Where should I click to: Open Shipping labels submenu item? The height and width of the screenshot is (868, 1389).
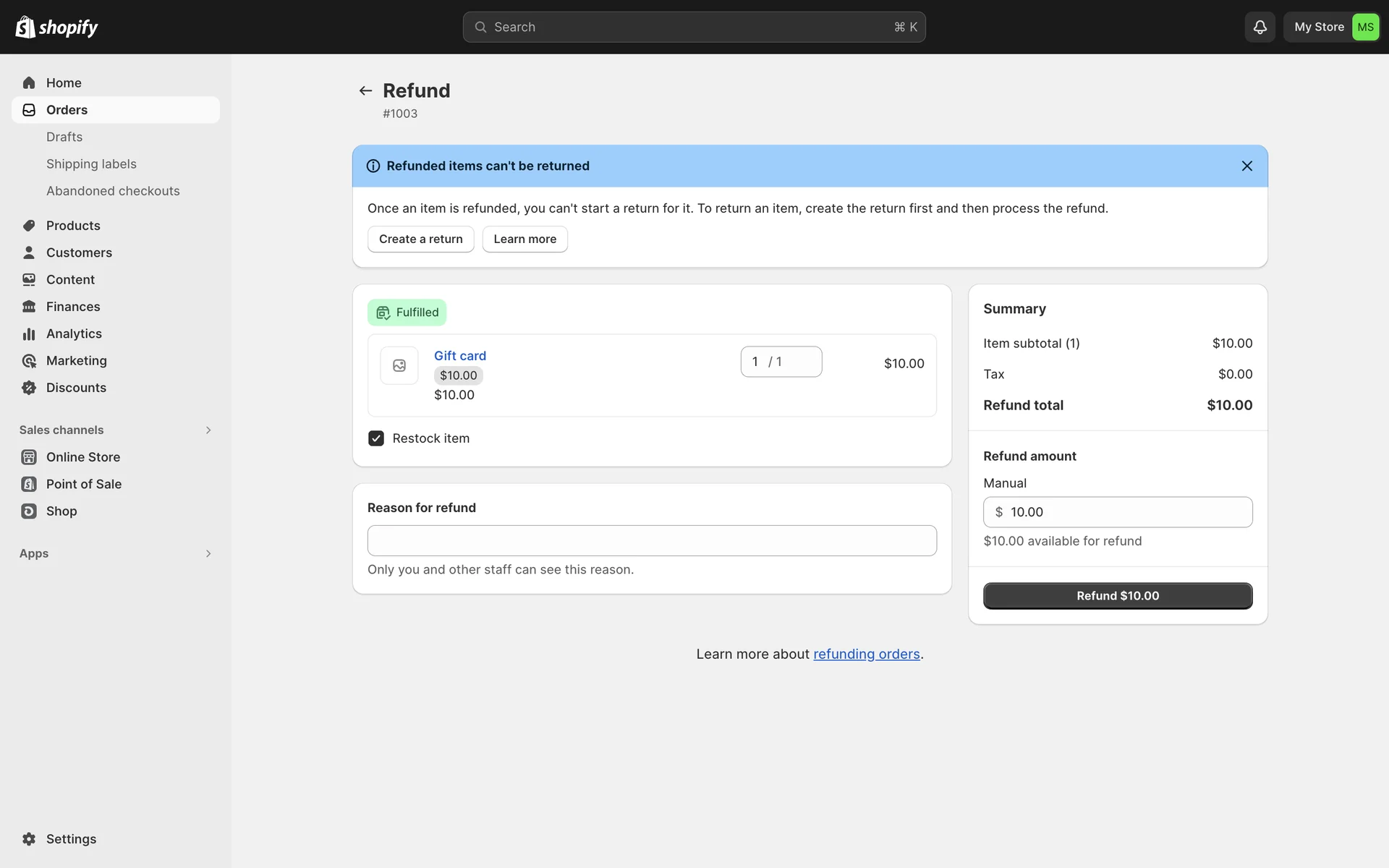coord(91,164)
